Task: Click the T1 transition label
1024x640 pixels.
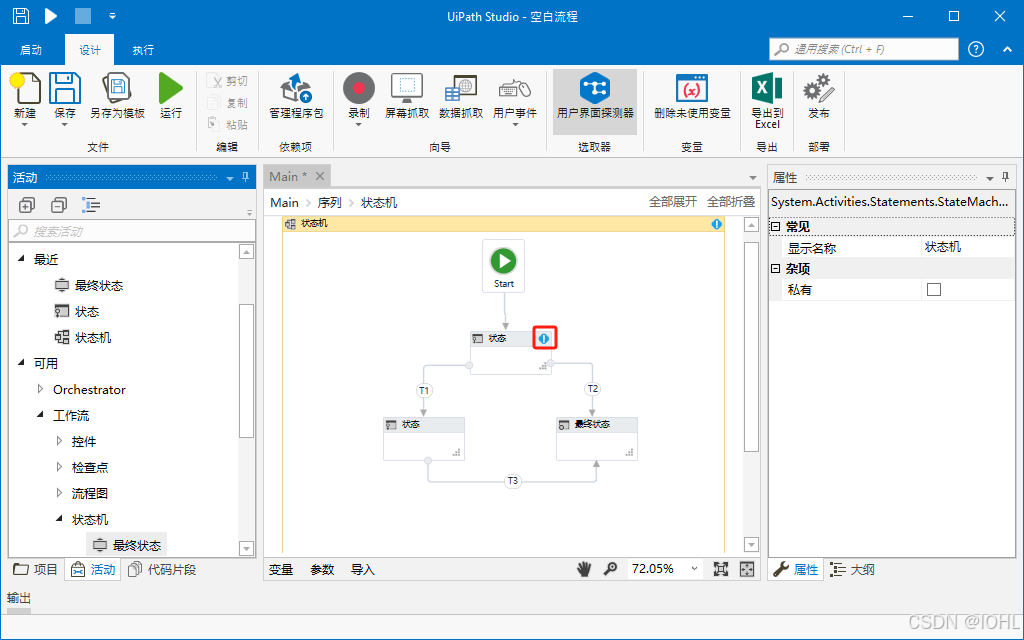Action: (x=424, y=391)
